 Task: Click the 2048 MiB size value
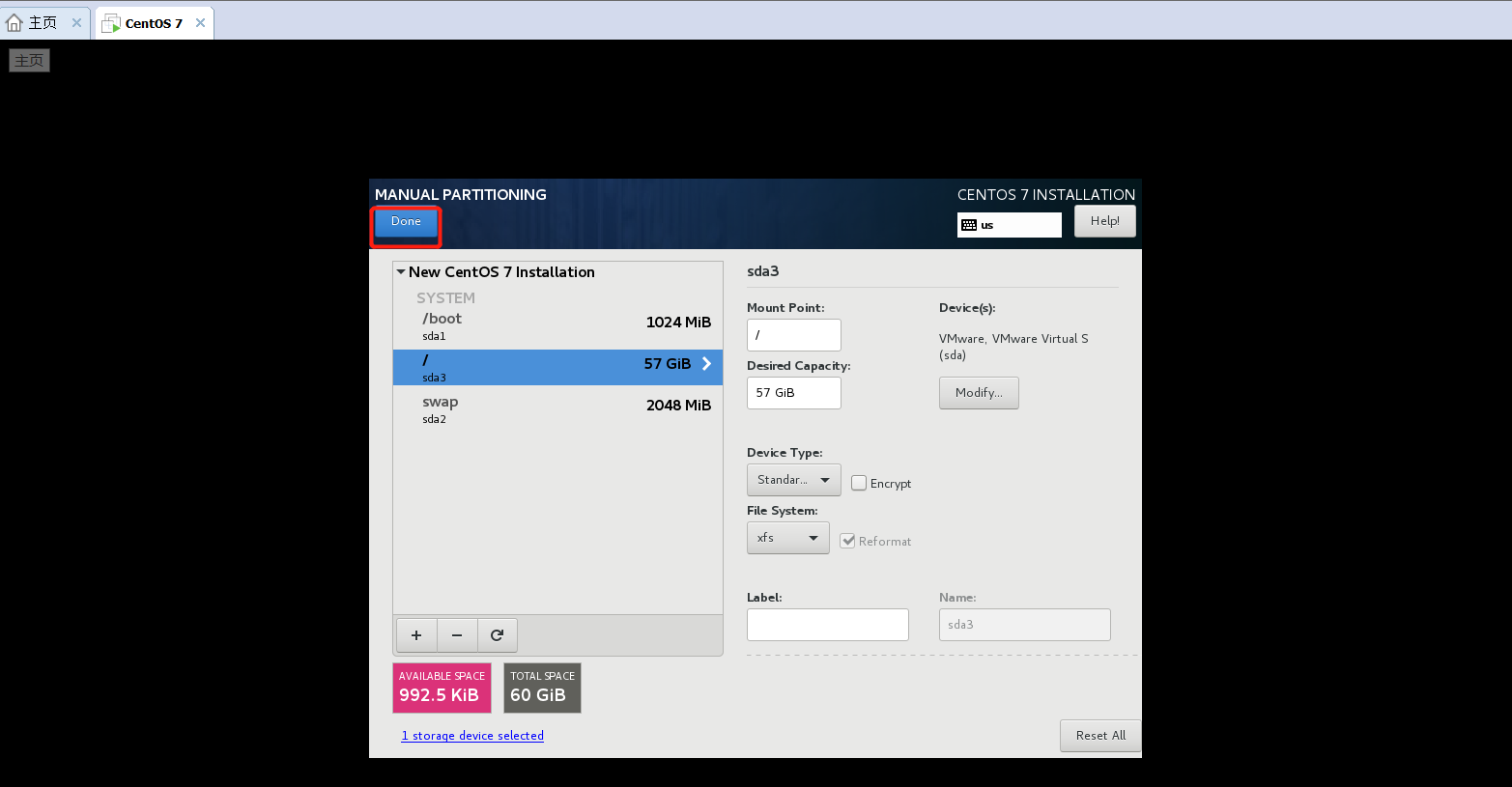click(x=678, y=406)
